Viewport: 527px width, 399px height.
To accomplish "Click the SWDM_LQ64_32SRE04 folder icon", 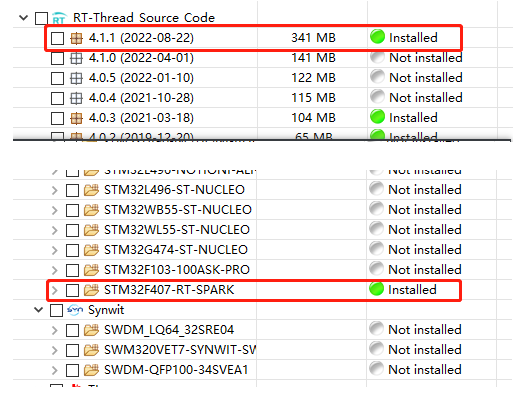I will tap(91, 330).
